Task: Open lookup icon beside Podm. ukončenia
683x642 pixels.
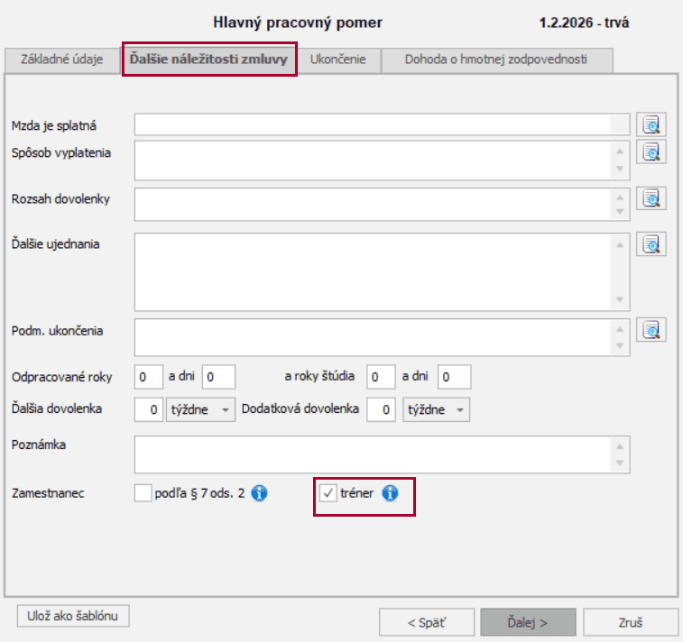Action: coord(652,330)
